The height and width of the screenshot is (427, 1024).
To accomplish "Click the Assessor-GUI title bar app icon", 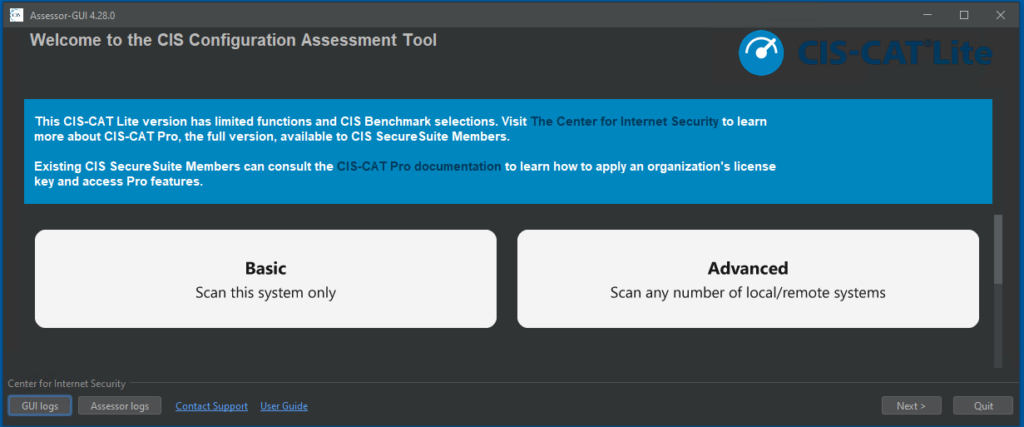I will (x=17, y=15).
